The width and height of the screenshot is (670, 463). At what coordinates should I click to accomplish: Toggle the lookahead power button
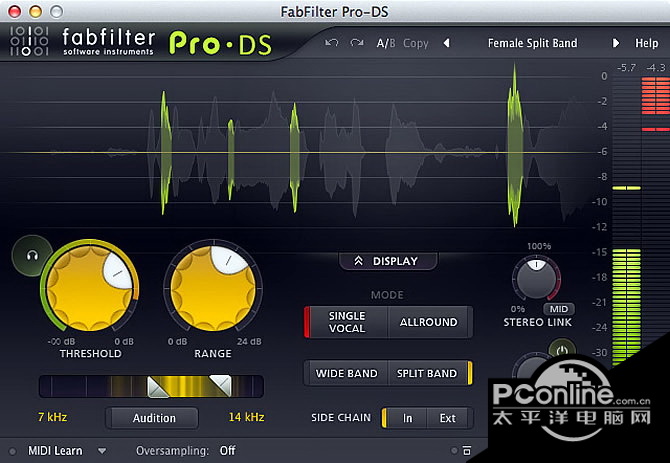[562, 350]
